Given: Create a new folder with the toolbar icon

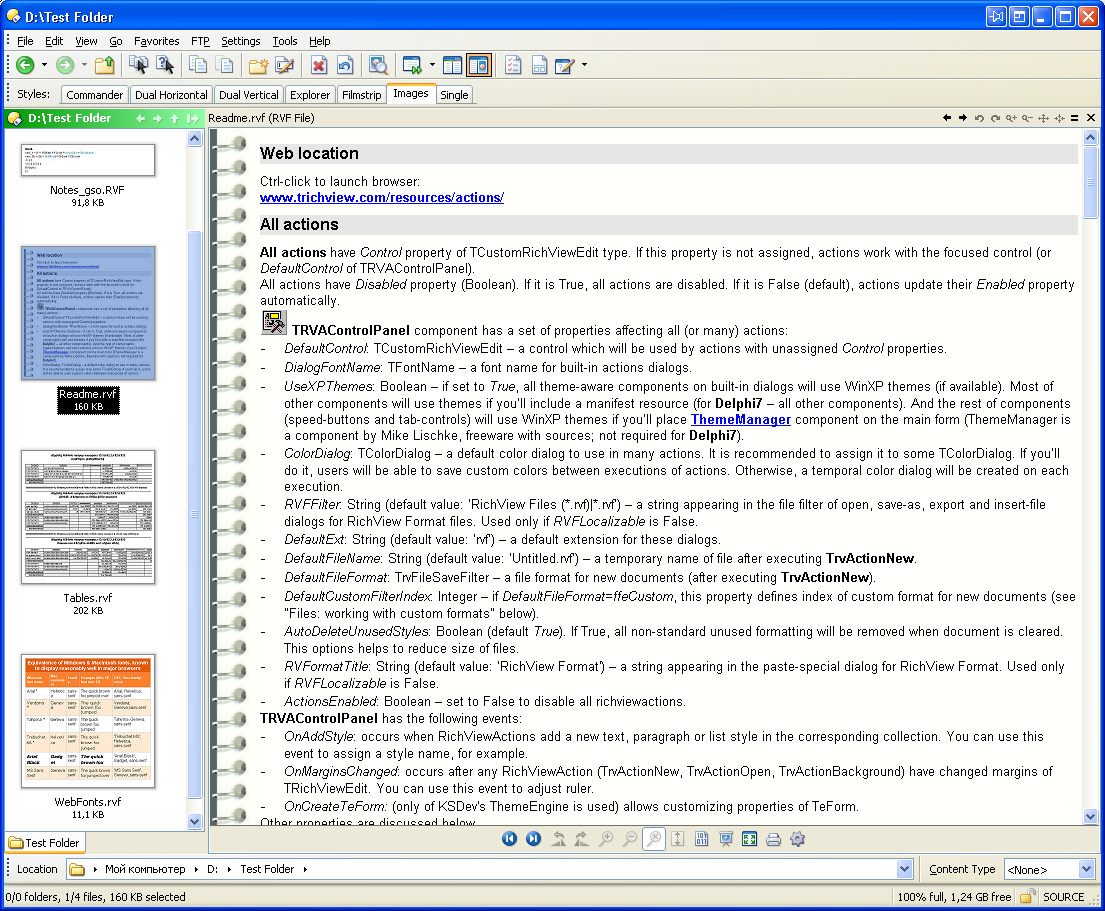Looking at the screenshot, I should pyautogui.click(x=259, y=66).
